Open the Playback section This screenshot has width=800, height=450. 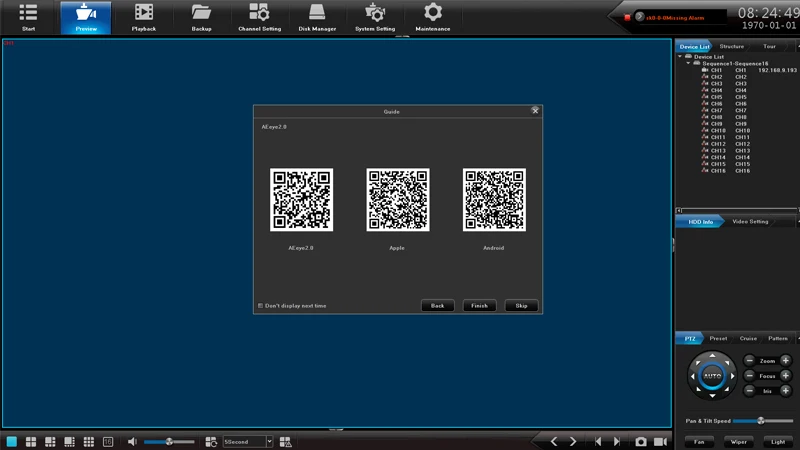(143, 18)
